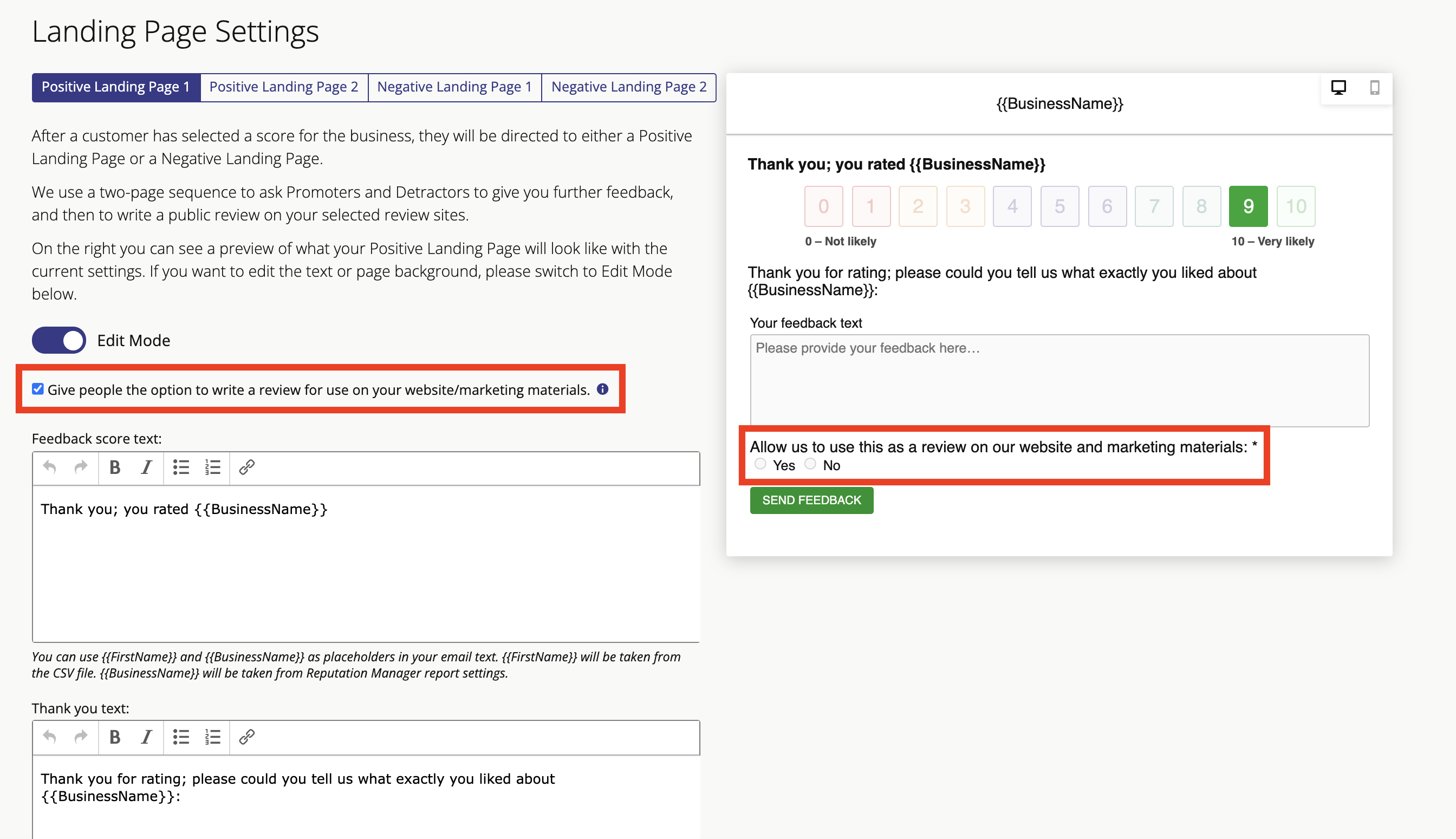Click the '10 – Very likely' label
The image size is (1456, 839).
point(1273,242)
